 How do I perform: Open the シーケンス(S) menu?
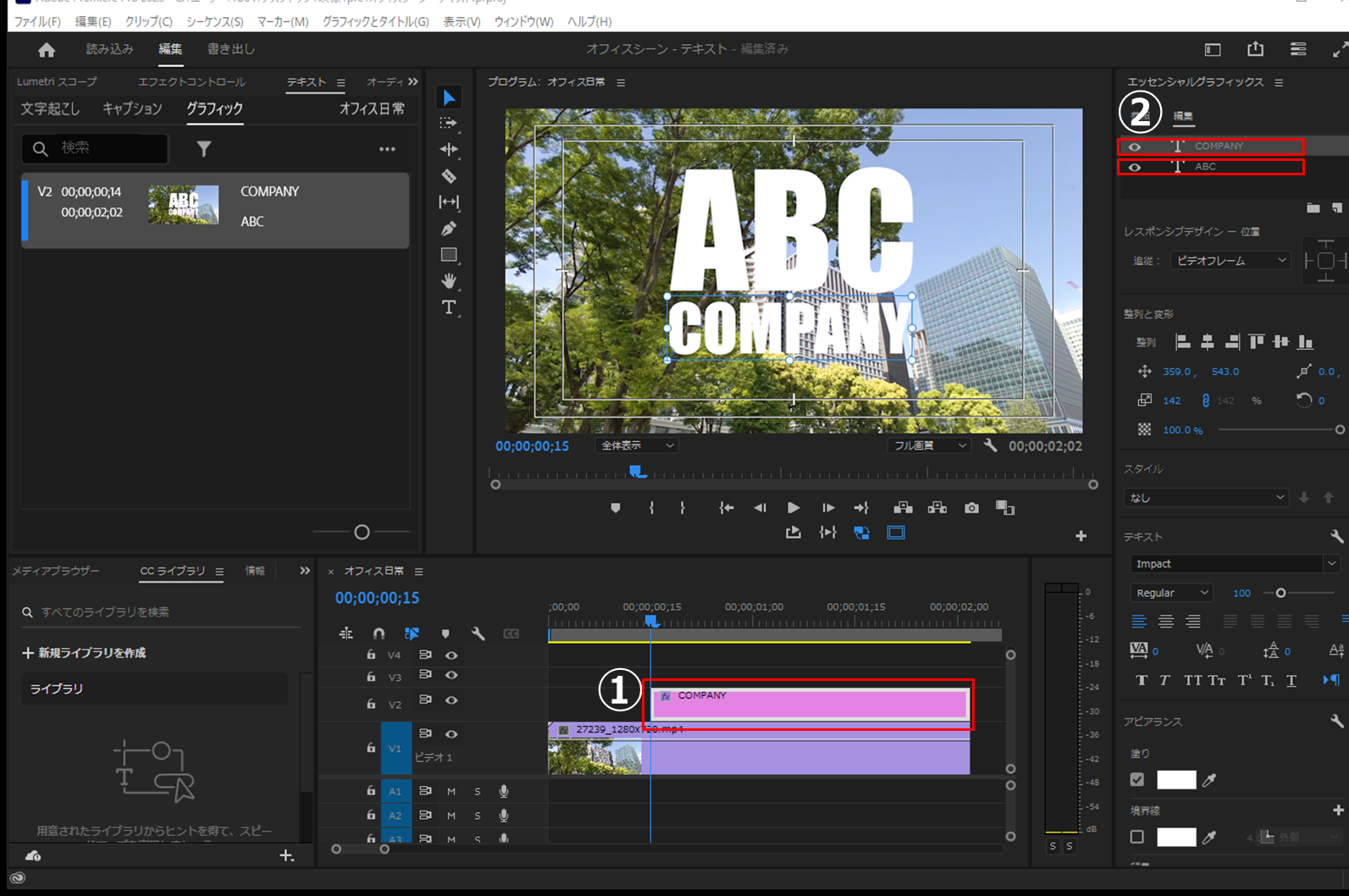214,21
